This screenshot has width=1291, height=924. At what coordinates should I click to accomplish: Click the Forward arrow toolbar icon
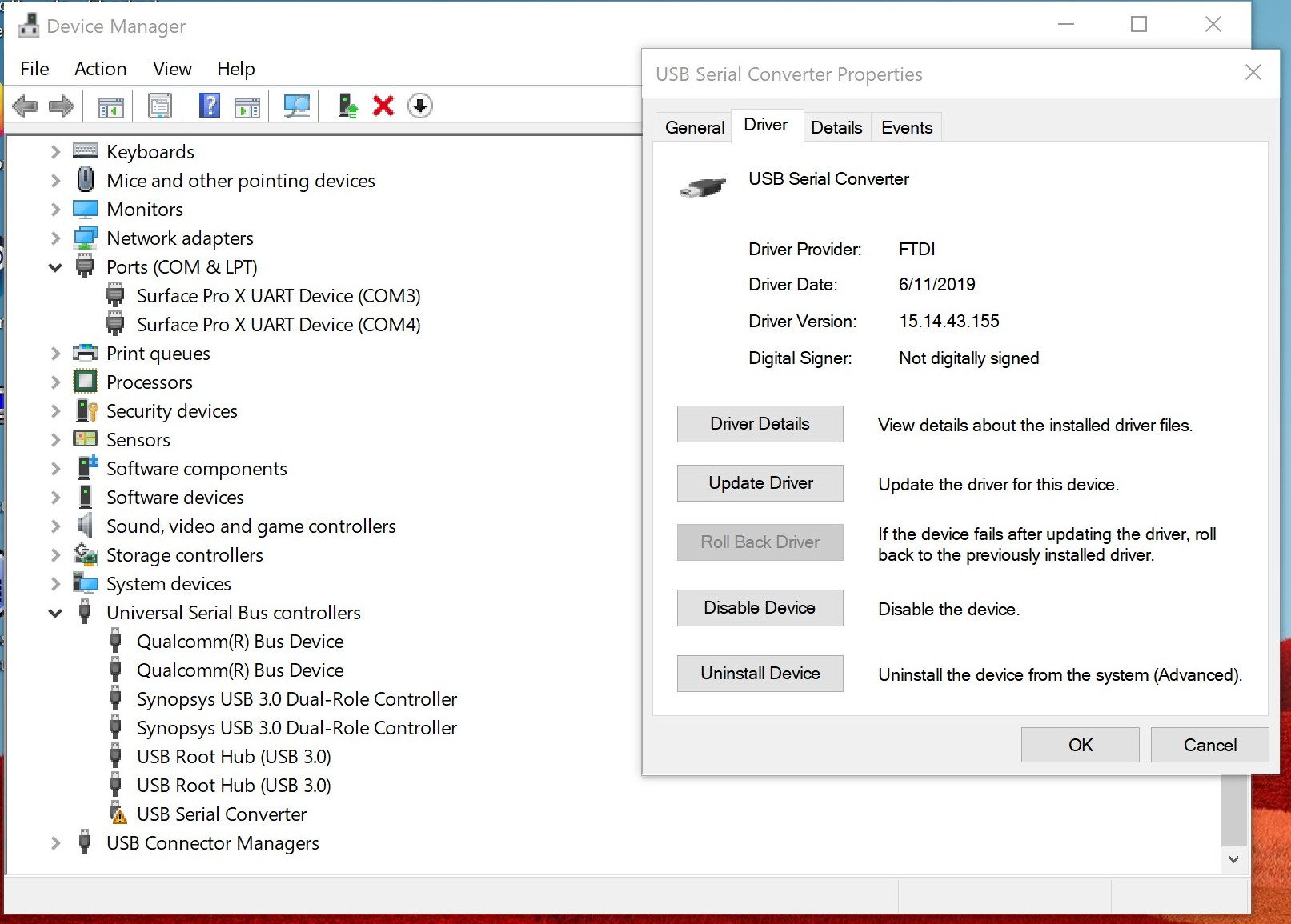62,106
